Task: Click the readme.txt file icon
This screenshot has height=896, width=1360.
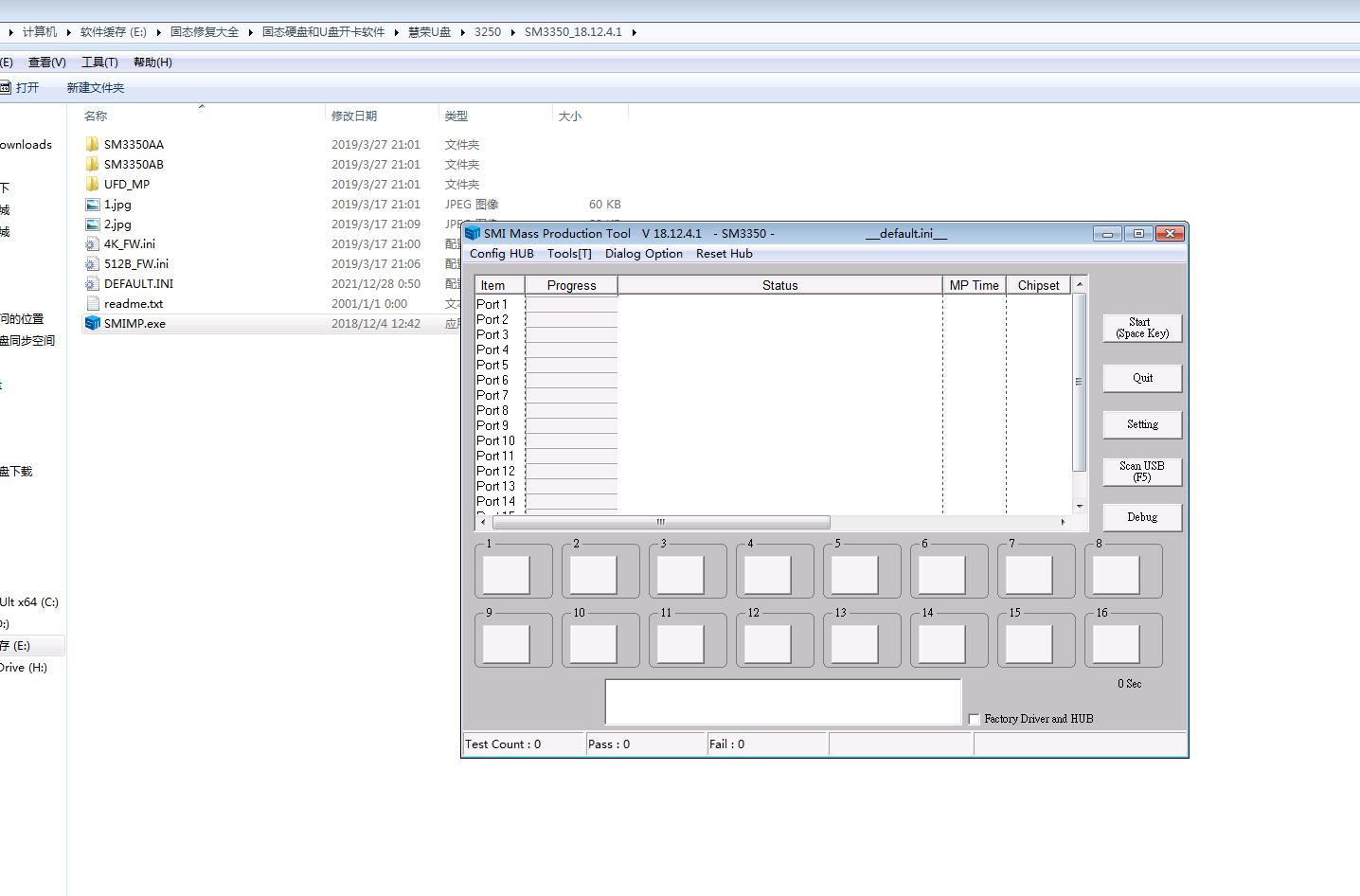Action: (92, 304)
